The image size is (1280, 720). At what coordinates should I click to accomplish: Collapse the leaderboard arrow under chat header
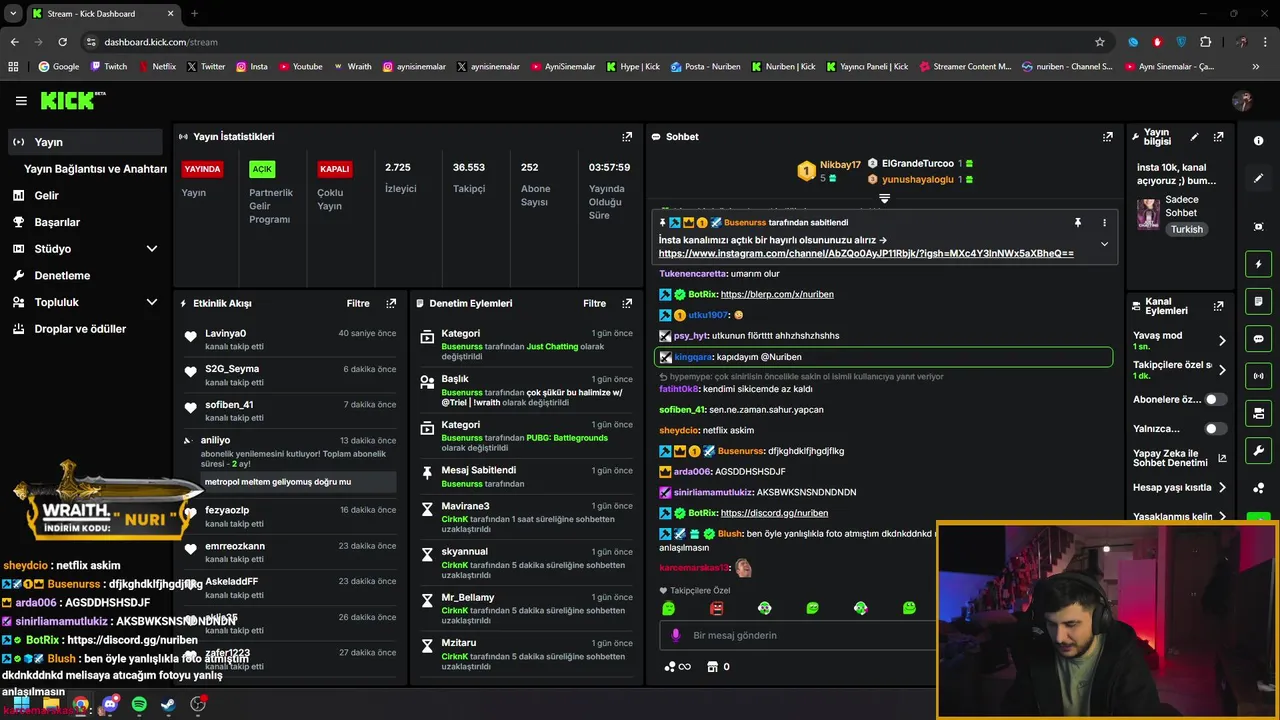[884, 198]
